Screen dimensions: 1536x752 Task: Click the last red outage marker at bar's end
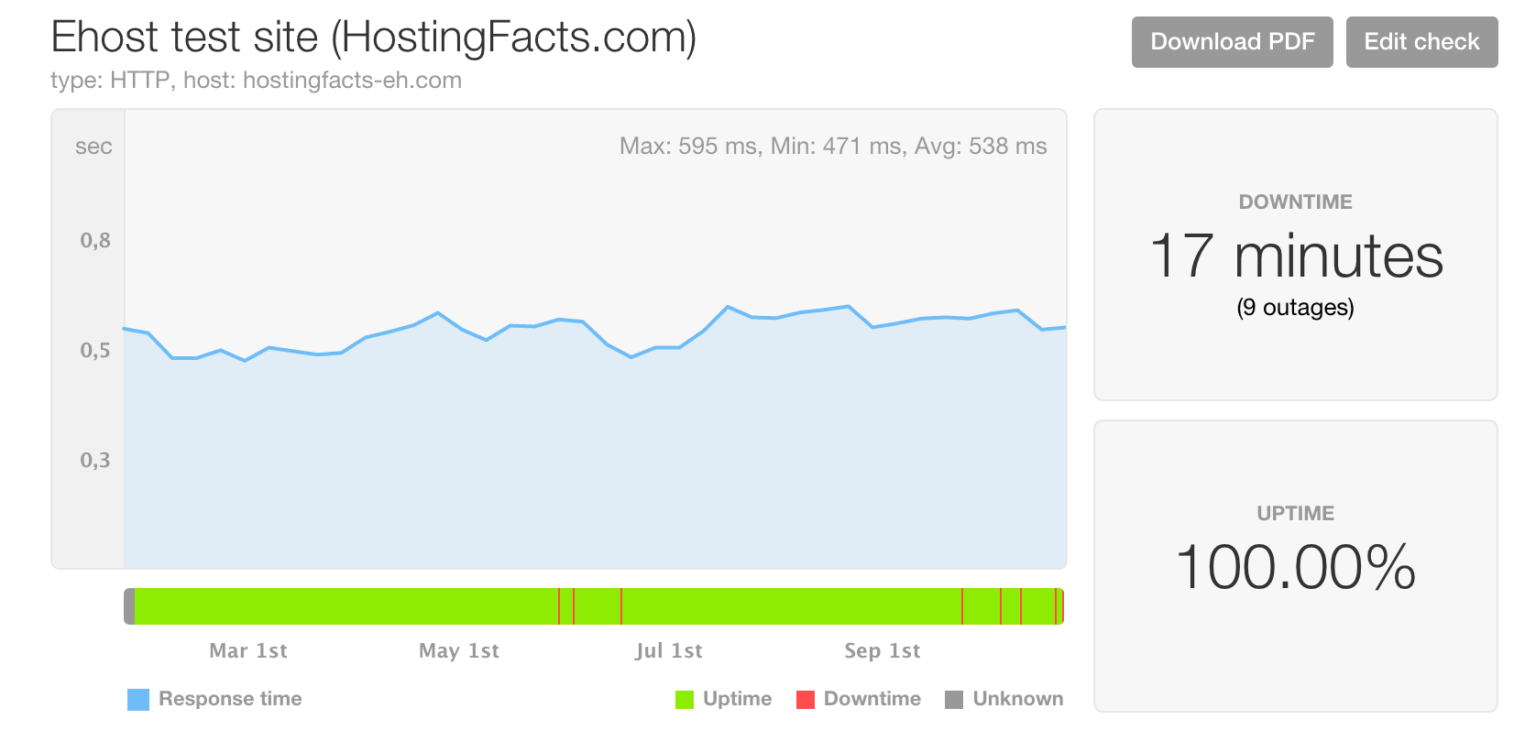(x=1062, y=606)
